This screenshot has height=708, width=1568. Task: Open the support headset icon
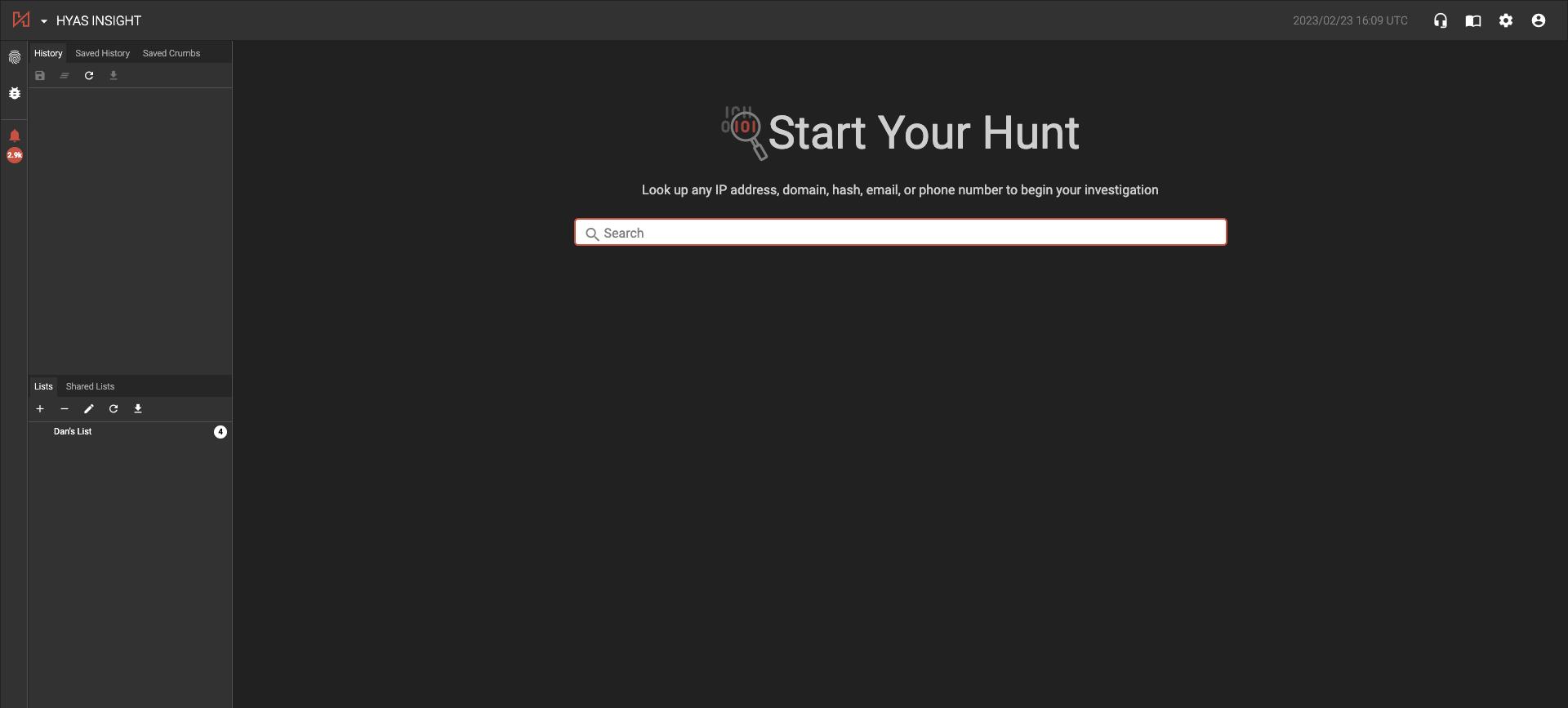(1441, 21)
